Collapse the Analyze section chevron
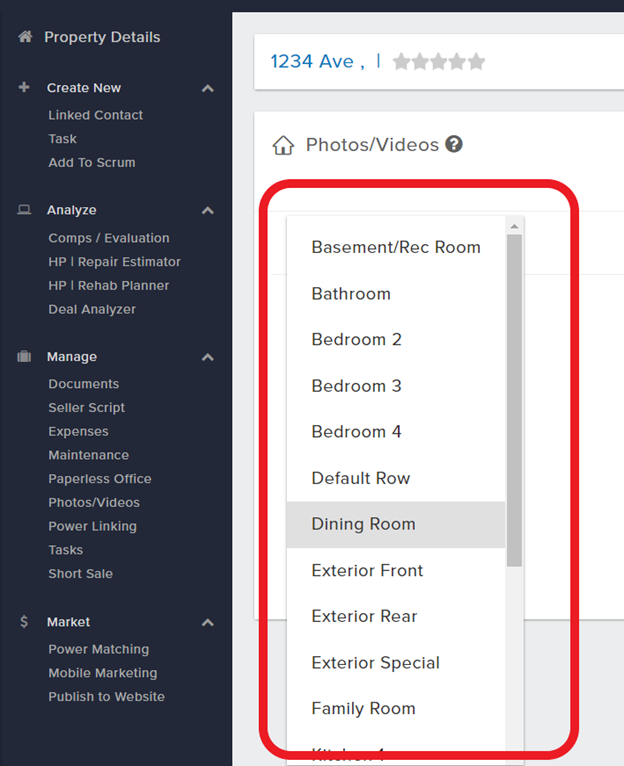Viewport: 624px width, 766px height. pos(208,211)
